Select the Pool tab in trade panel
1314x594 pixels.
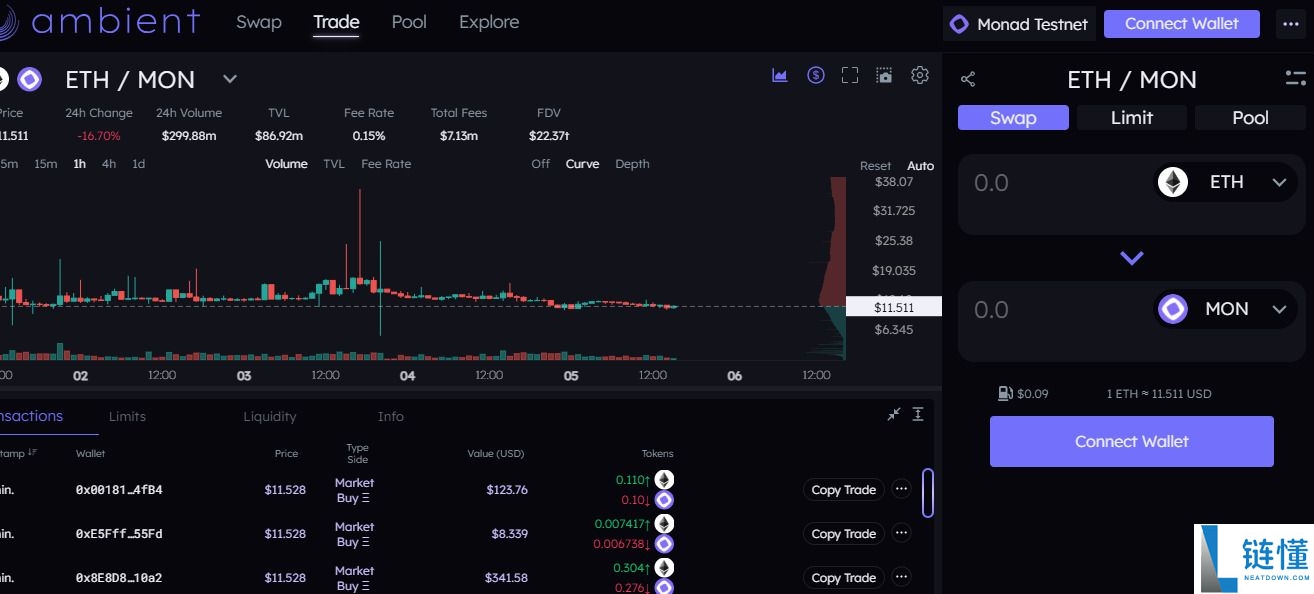[x=1250, y=117]
